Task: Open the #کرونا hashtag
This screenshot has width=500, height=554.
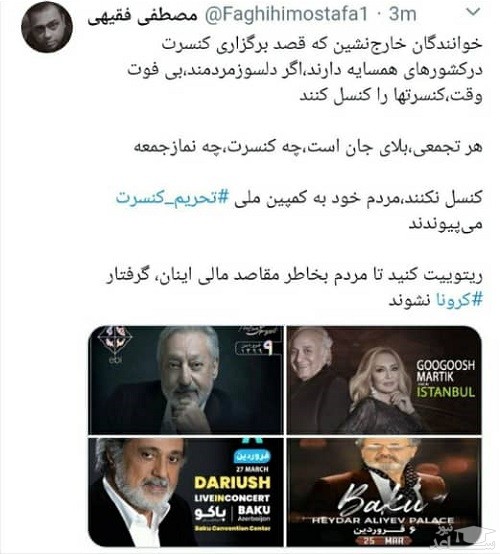Action: coord(459,300)
